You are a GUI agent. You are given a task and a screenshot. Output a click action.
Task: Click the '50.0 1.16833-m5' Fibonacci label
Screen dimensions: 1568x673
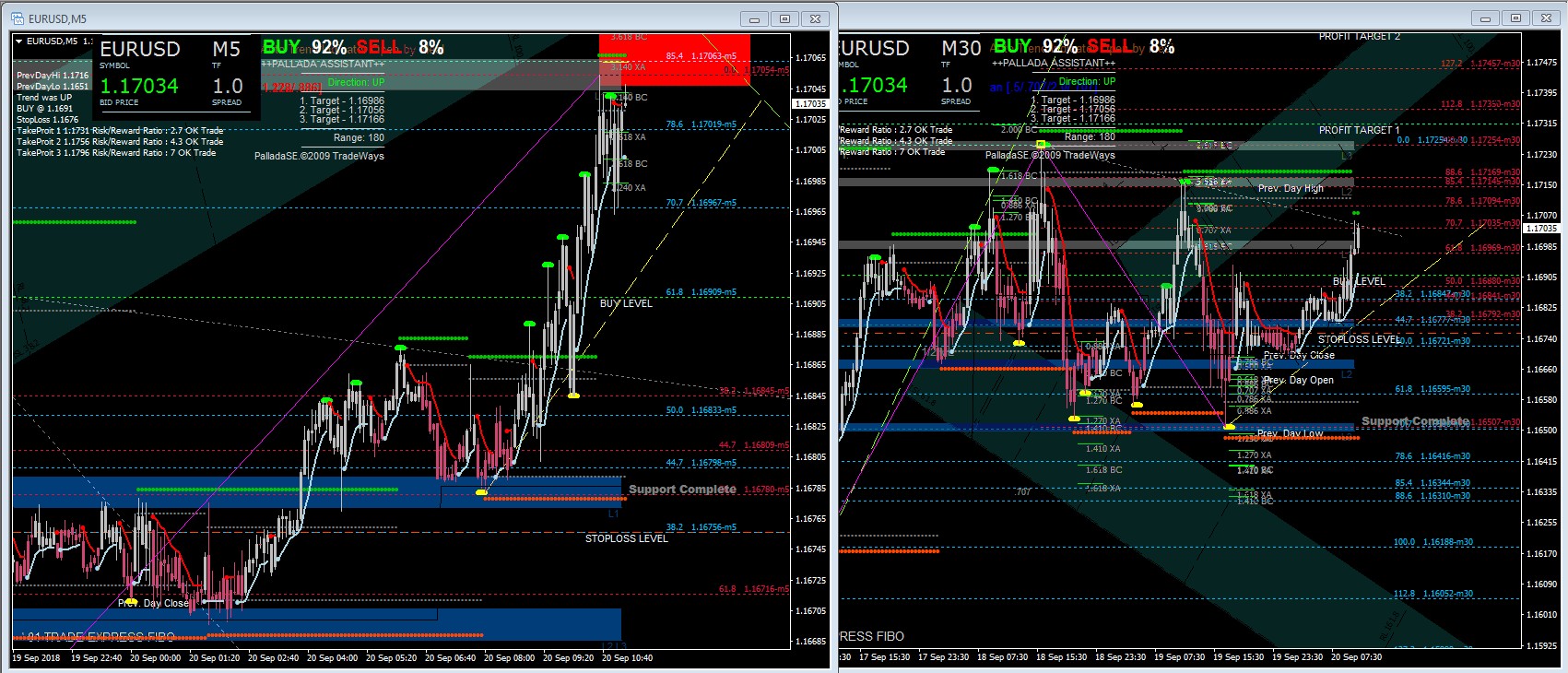701,410
